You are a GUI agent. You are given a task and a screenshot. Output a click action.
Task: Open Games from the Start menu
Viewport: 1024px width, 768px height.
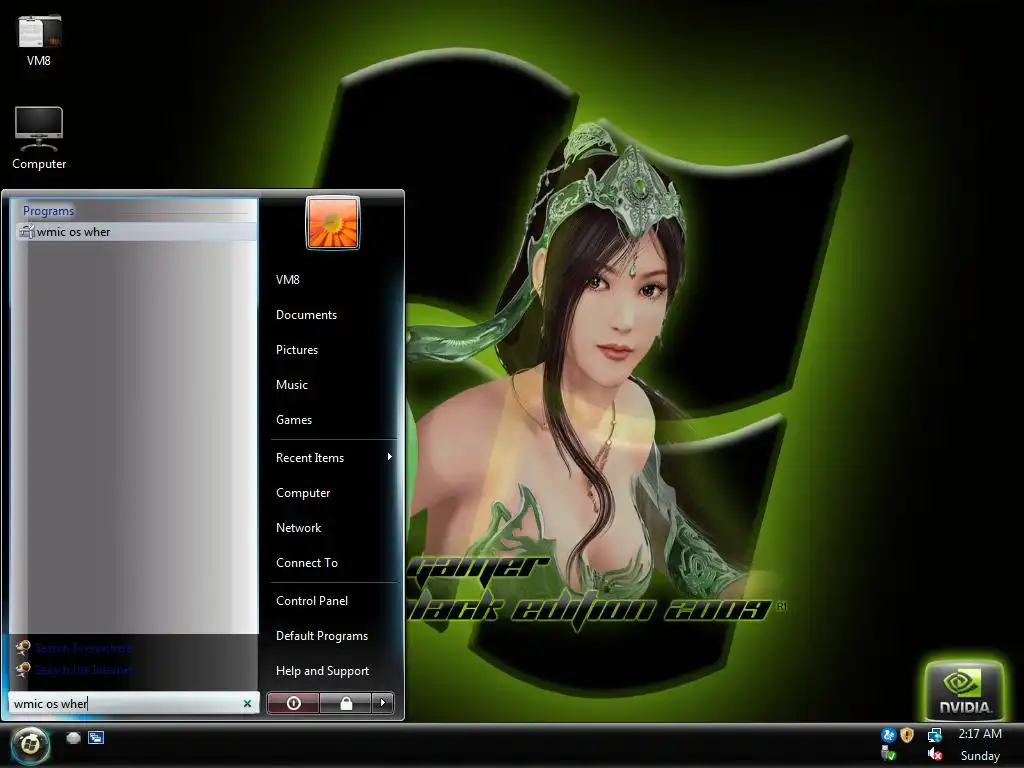[x=294, y=420]
